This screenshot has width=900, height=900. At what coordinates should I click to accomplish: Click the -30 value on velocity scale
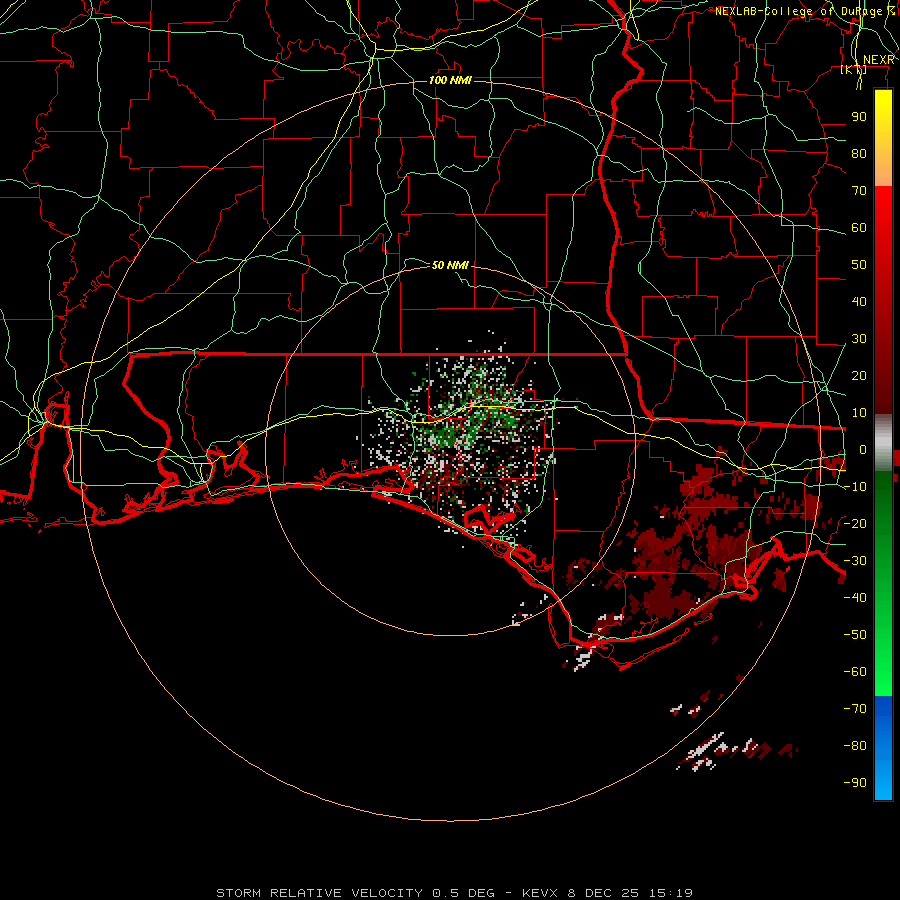coord(855,561)
